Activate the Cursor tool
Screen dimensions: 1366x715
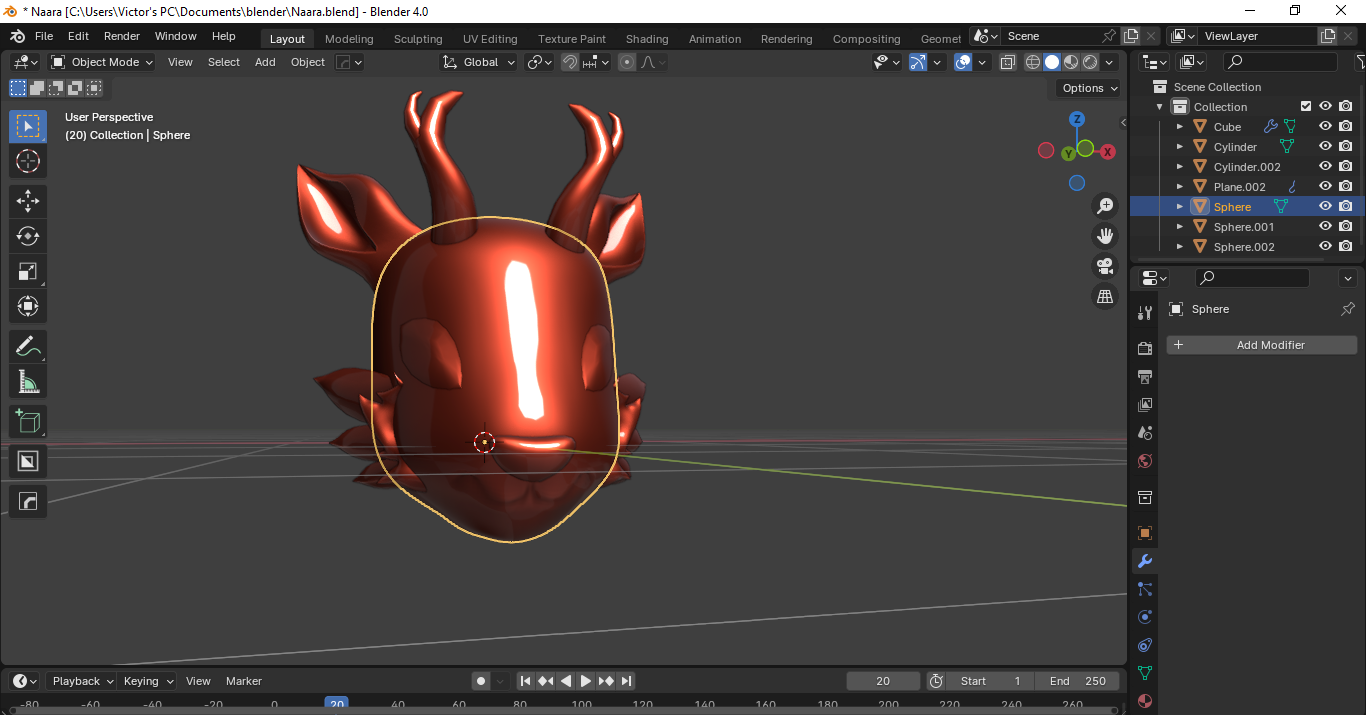28,162
